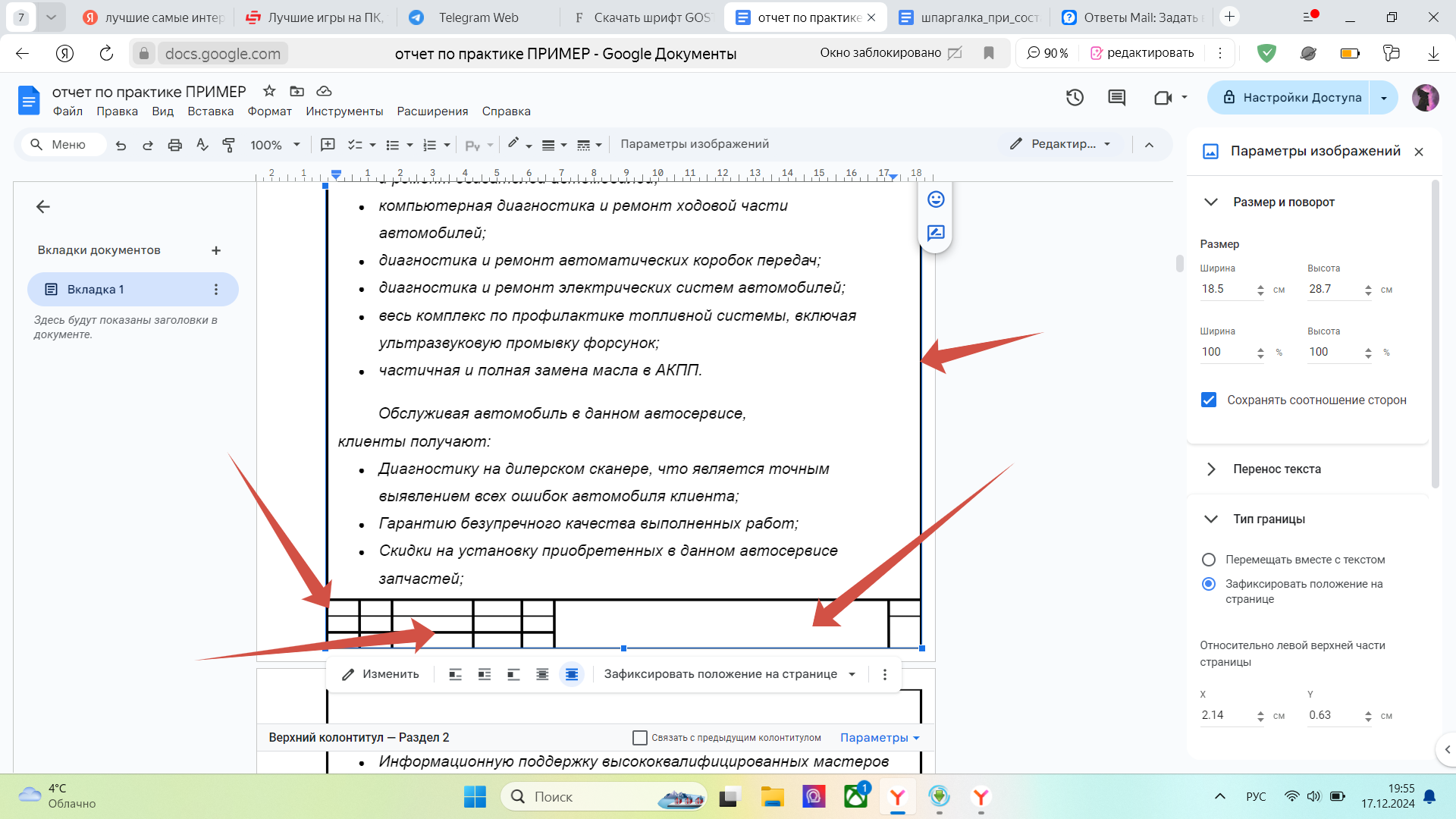Viewport: 1456px width, 819px height.
Task: Open Windows Start button in taskbar
Action: click(x=475, y=797)
